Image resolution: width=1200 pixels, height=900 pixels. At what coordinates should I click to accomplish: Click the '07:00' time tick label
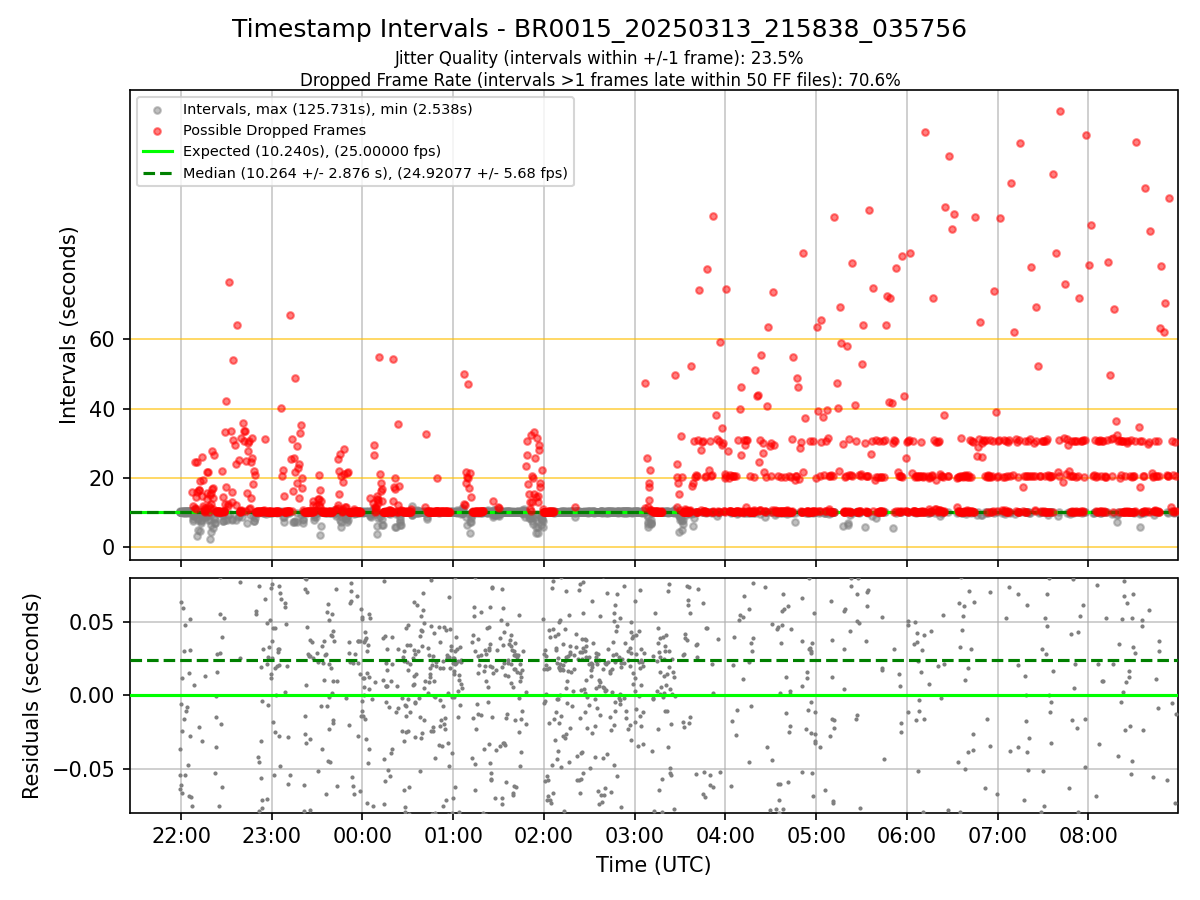coord(998,834)
